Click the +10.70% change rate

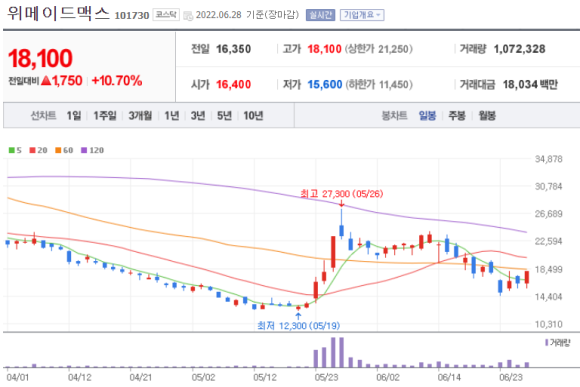coord(117,81)
